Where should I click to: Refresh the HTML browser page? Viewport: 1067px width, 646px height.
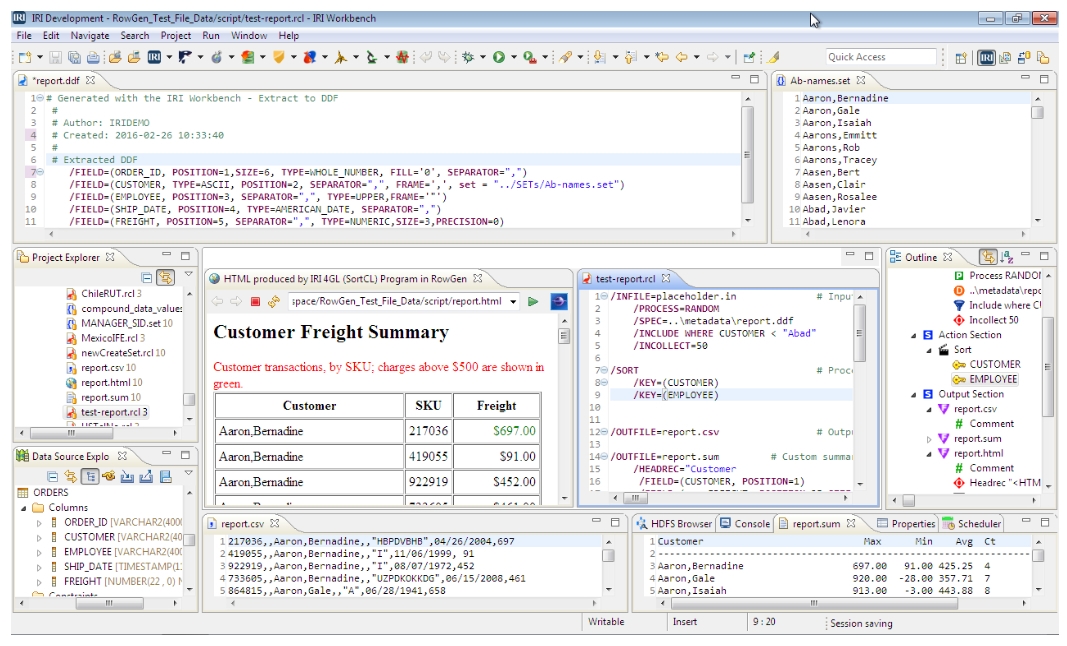[273, 301]
